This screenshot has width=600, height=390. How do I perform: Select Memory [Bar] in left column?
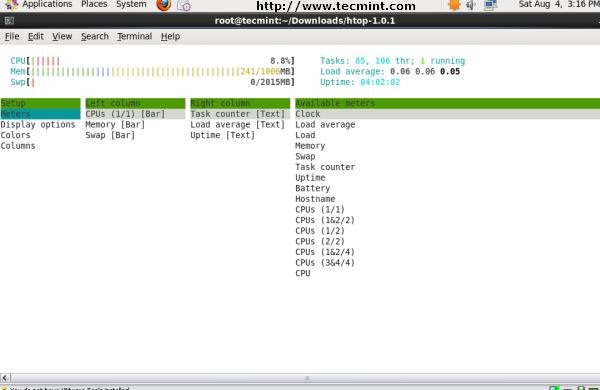(115, 125)
